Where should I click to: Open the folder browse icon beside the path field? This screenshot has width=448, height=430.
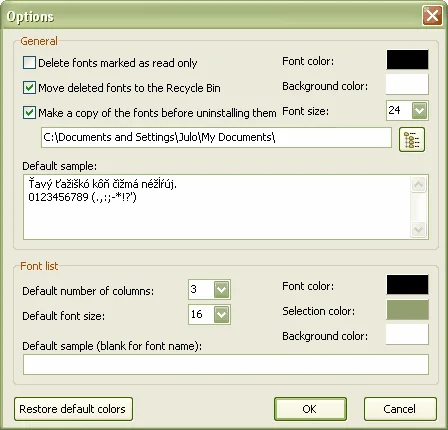click(x=412, y=139)
